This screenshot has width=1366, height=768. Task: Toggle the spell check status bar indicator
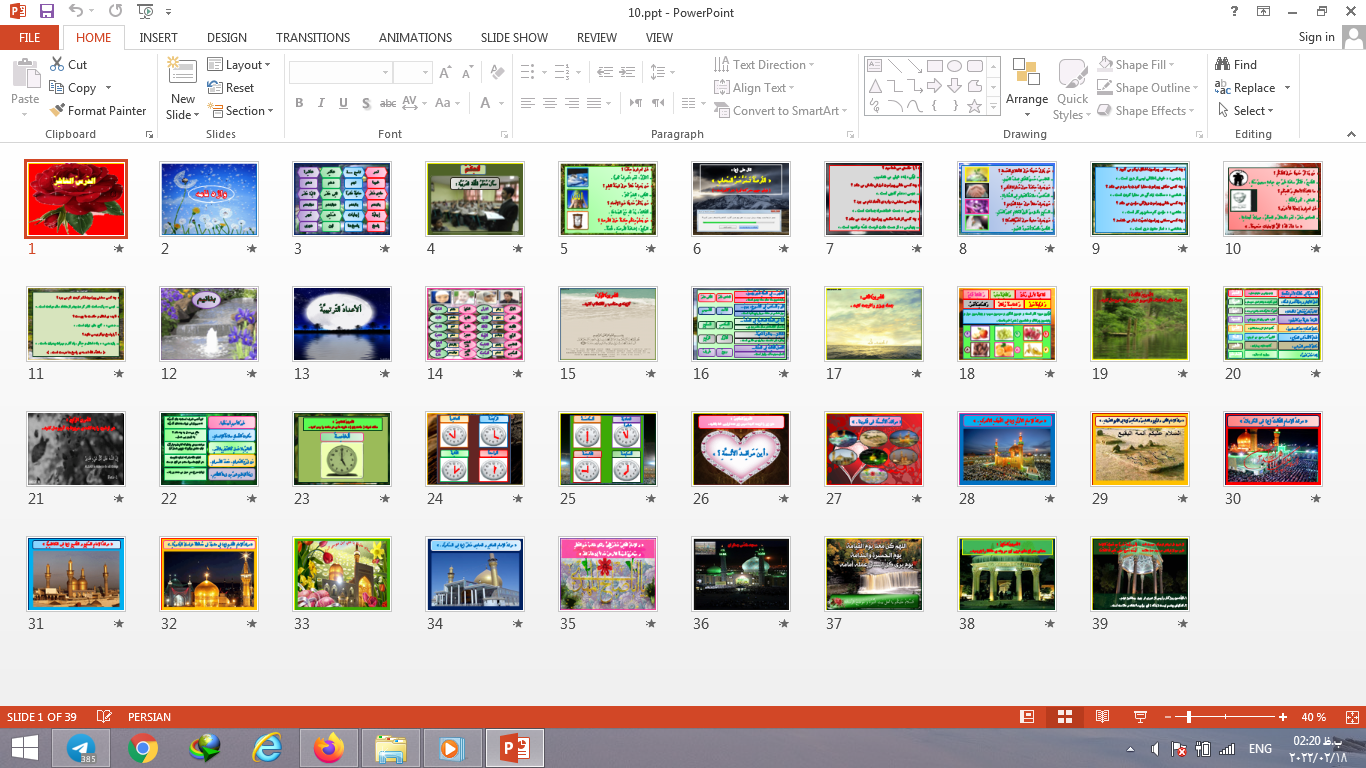tap(104, 717)
